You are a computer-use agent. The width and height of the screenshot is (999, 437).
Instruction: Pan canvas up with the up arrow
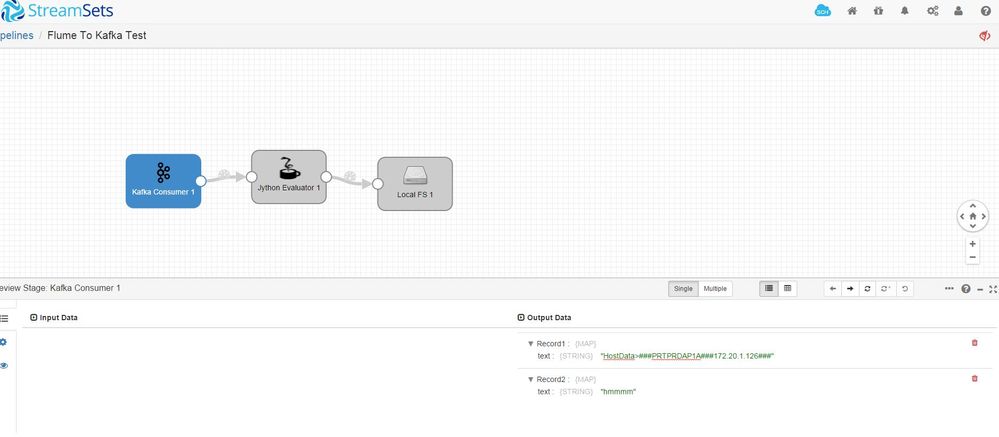(x=973, y=206)
